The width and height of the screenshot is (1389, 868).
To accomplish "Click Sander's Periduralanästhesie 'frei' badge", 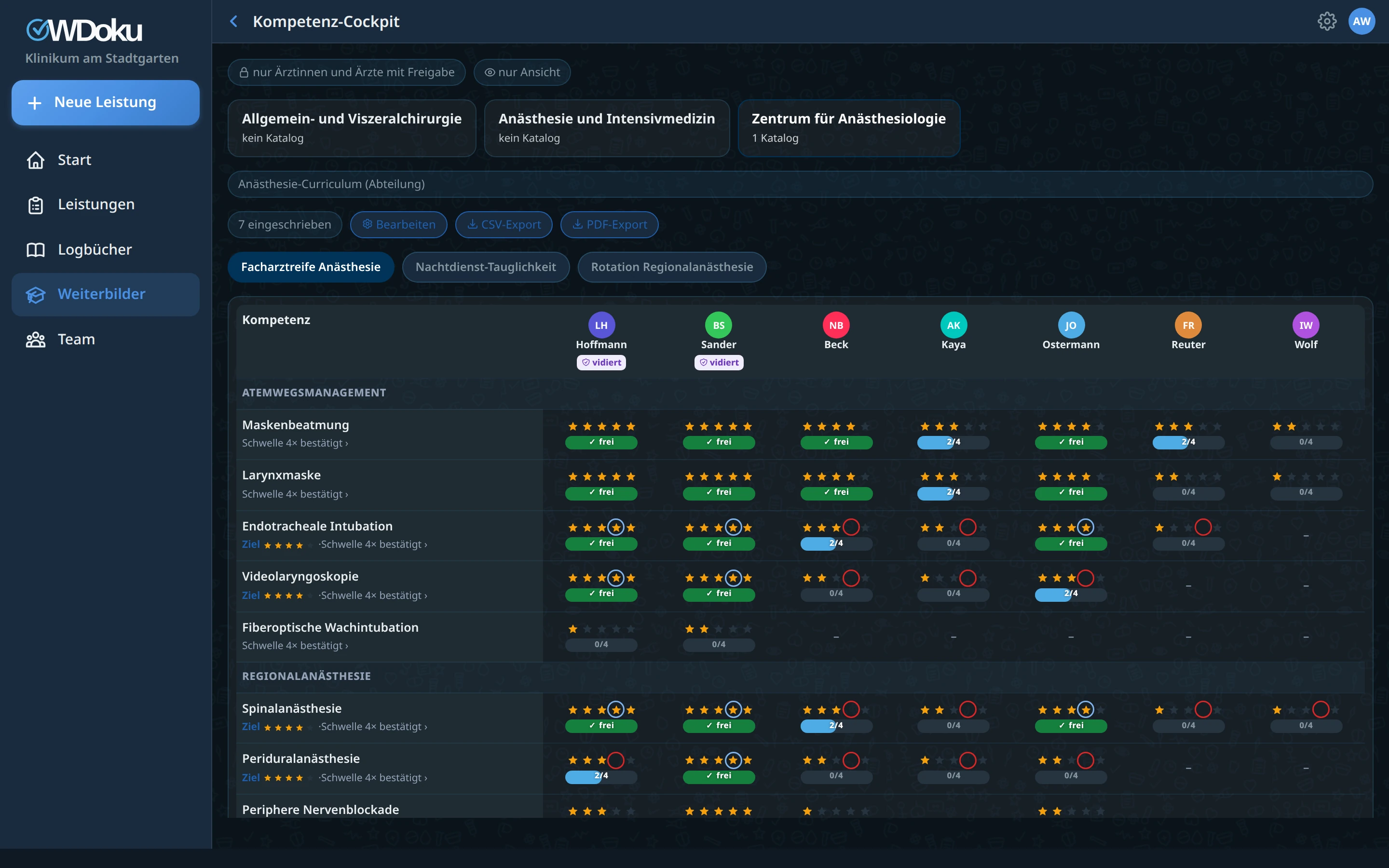I will click(x=719, y=776).
